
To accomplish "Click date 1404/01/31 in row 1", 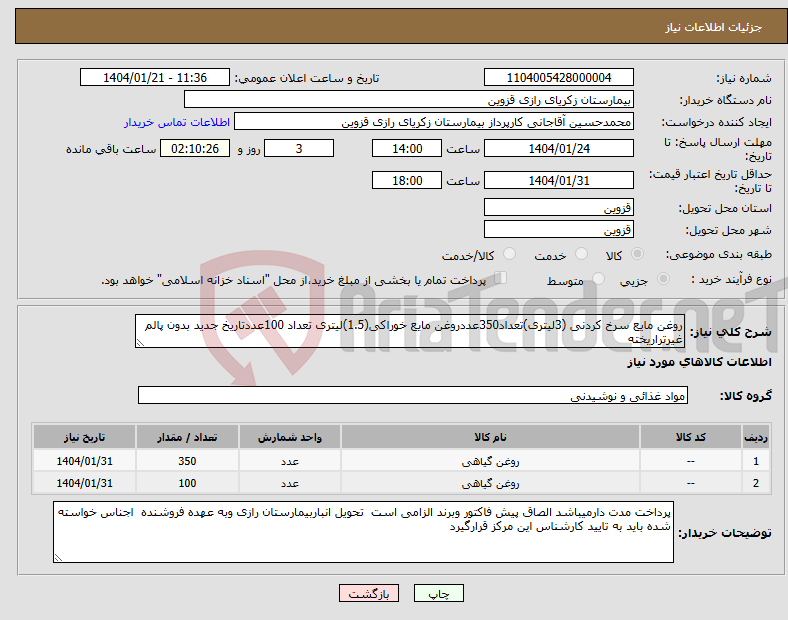I will click(x=84, y=461).
